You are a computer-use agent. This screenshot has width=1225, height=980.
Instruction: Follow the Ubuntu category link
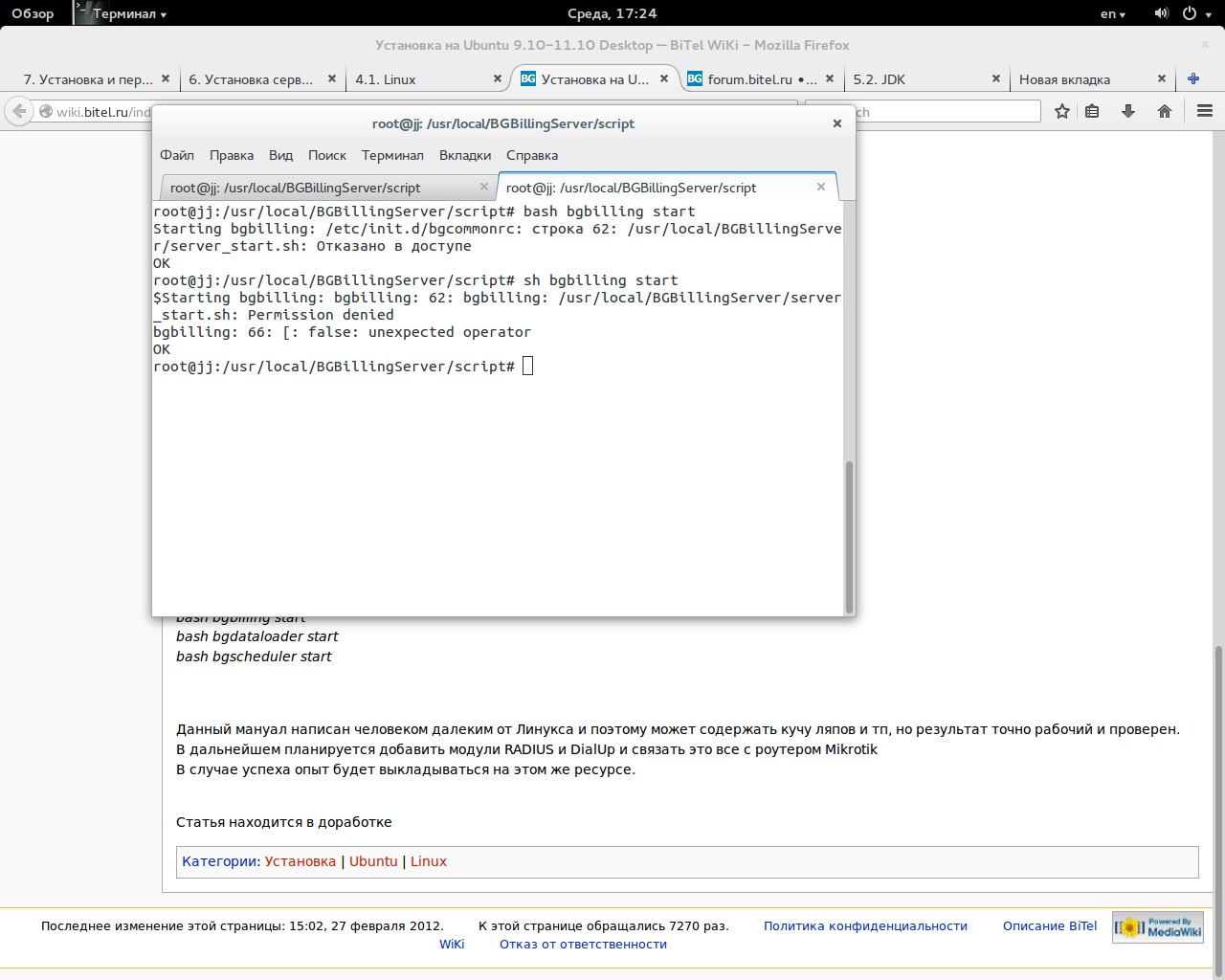coord(373,861)
